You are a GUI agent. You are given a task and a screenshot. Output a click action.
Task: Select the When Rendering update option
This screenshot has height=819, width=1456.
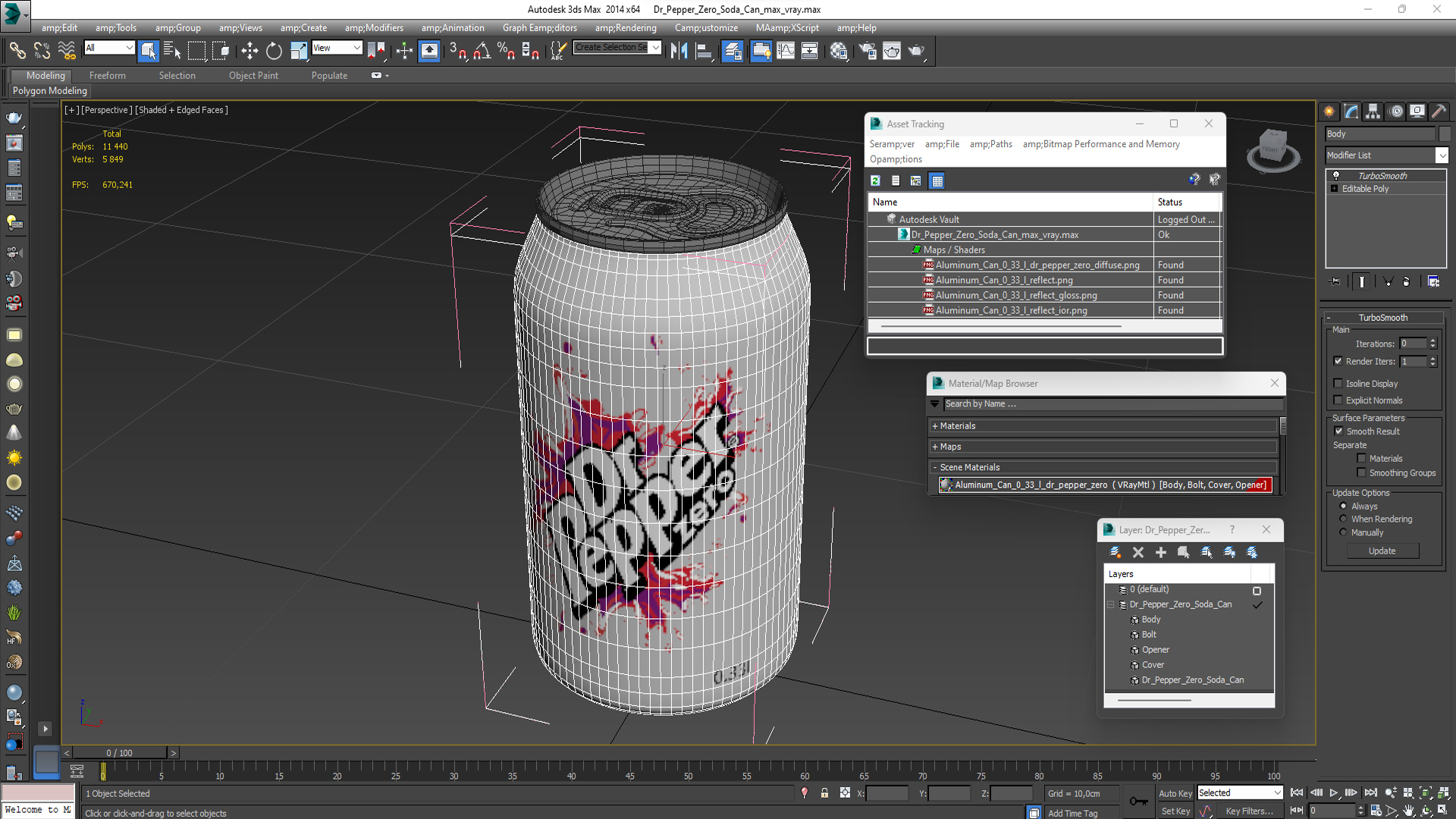1343,519
